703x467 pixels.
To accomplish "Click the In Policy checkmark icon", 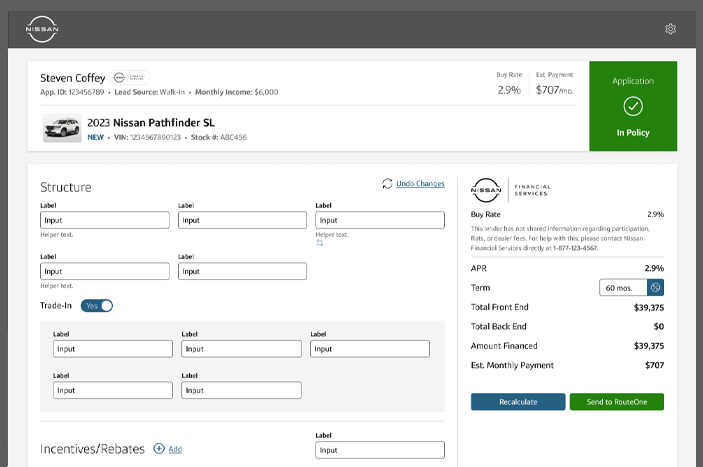I will [633, 106].
